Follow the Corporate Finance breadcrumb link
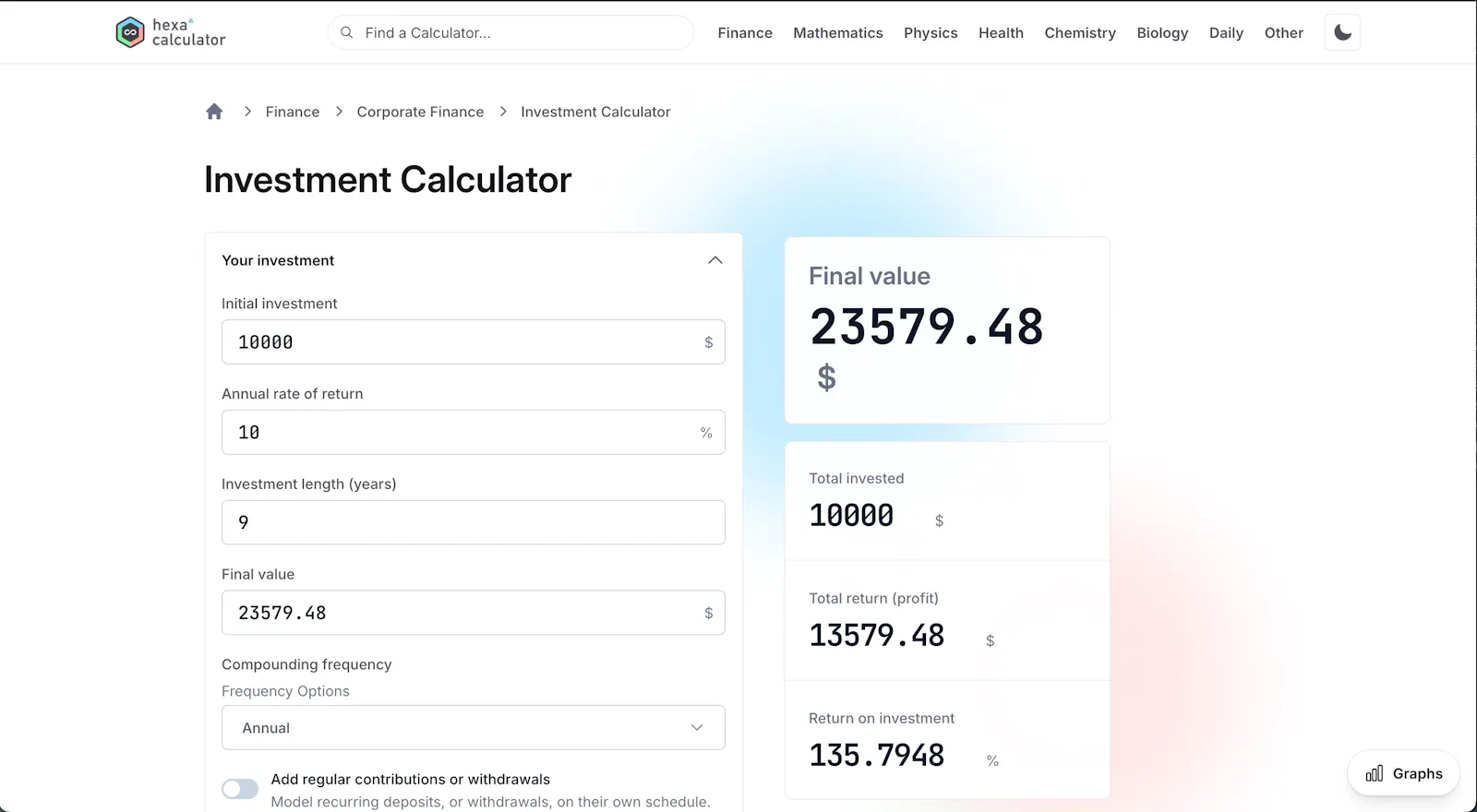This screenshot has width=1477, height=812. click(420, 112)
